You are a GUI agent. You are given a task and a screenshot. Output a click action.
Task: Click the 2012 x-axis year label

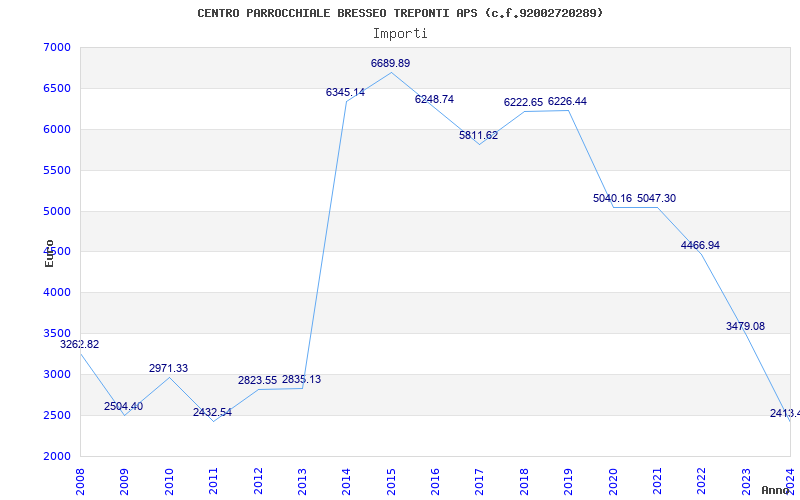click(258, 482)
